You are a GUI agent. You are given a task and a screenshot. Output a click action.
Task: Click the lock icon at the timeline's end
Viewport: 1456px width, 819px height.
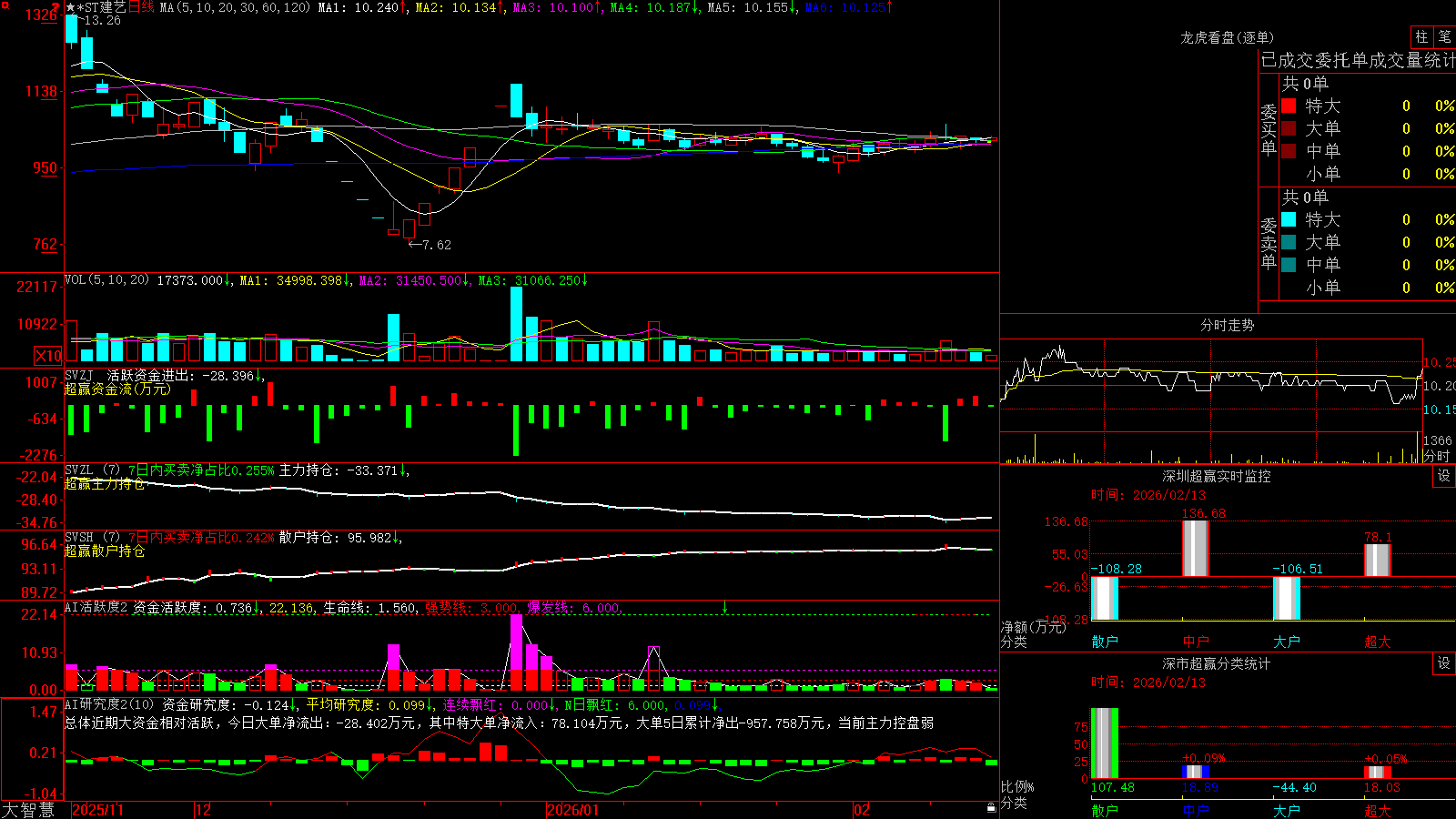(991, 808)
